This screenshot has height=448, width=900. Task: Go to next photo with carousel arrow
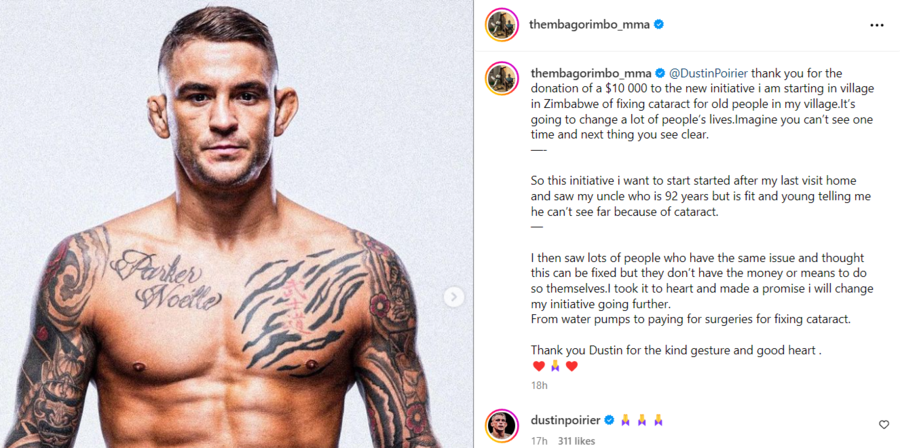[453, 297]
